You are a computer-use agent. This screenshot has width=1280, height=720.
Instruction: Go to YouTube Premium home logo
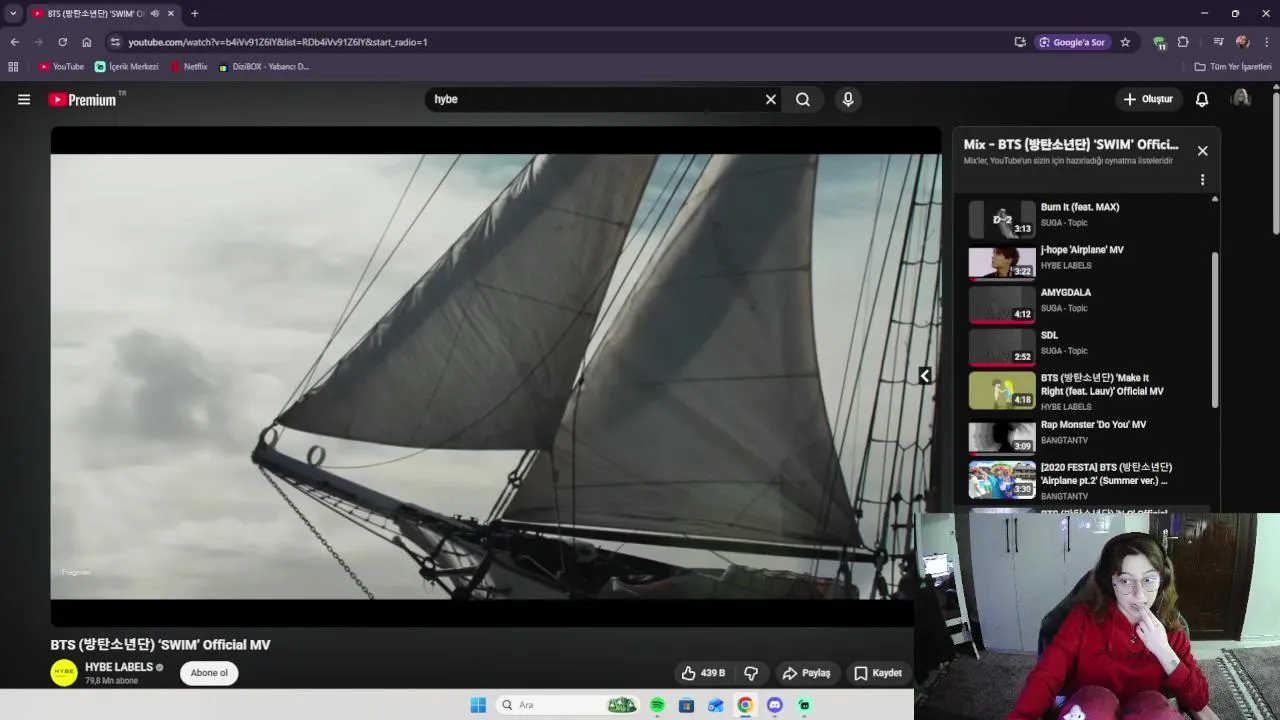pos(84,99)
